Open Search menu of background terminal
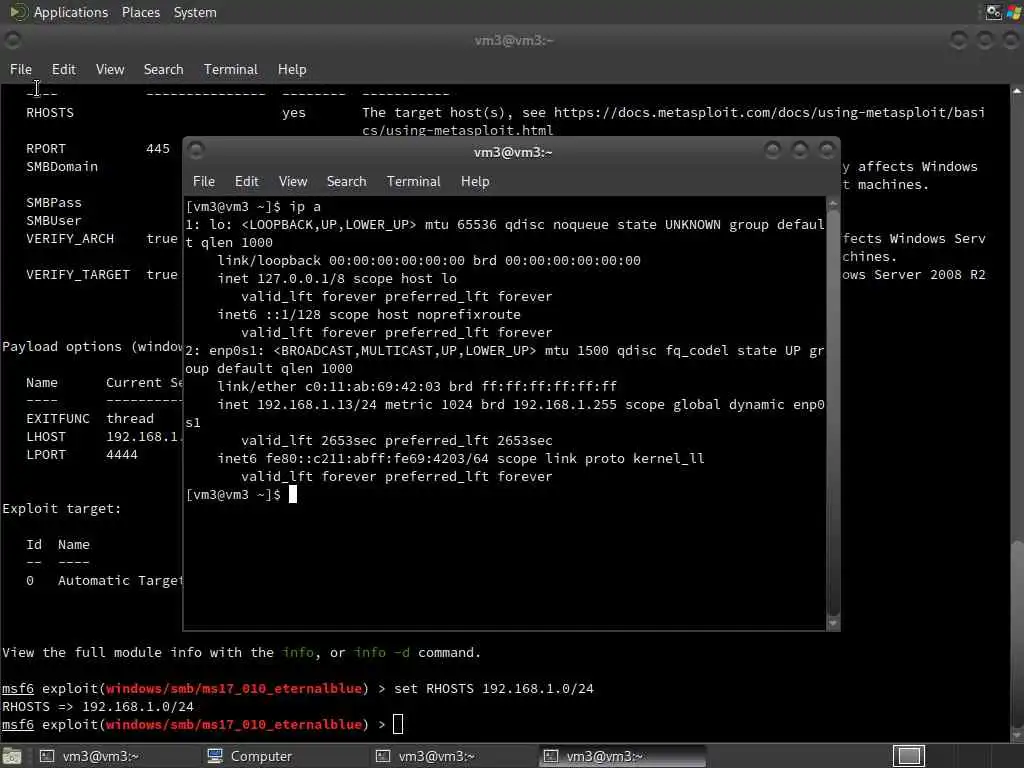1024x768 pixels. click(163, 69)
